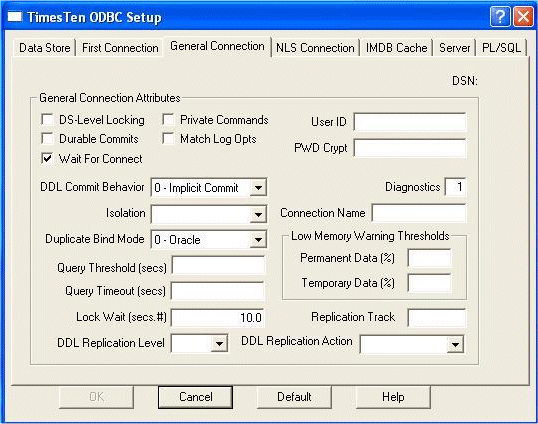Tick the Private Commands checkbox
The width and height of the screenshot is (538, 424).
pos(168,119)
